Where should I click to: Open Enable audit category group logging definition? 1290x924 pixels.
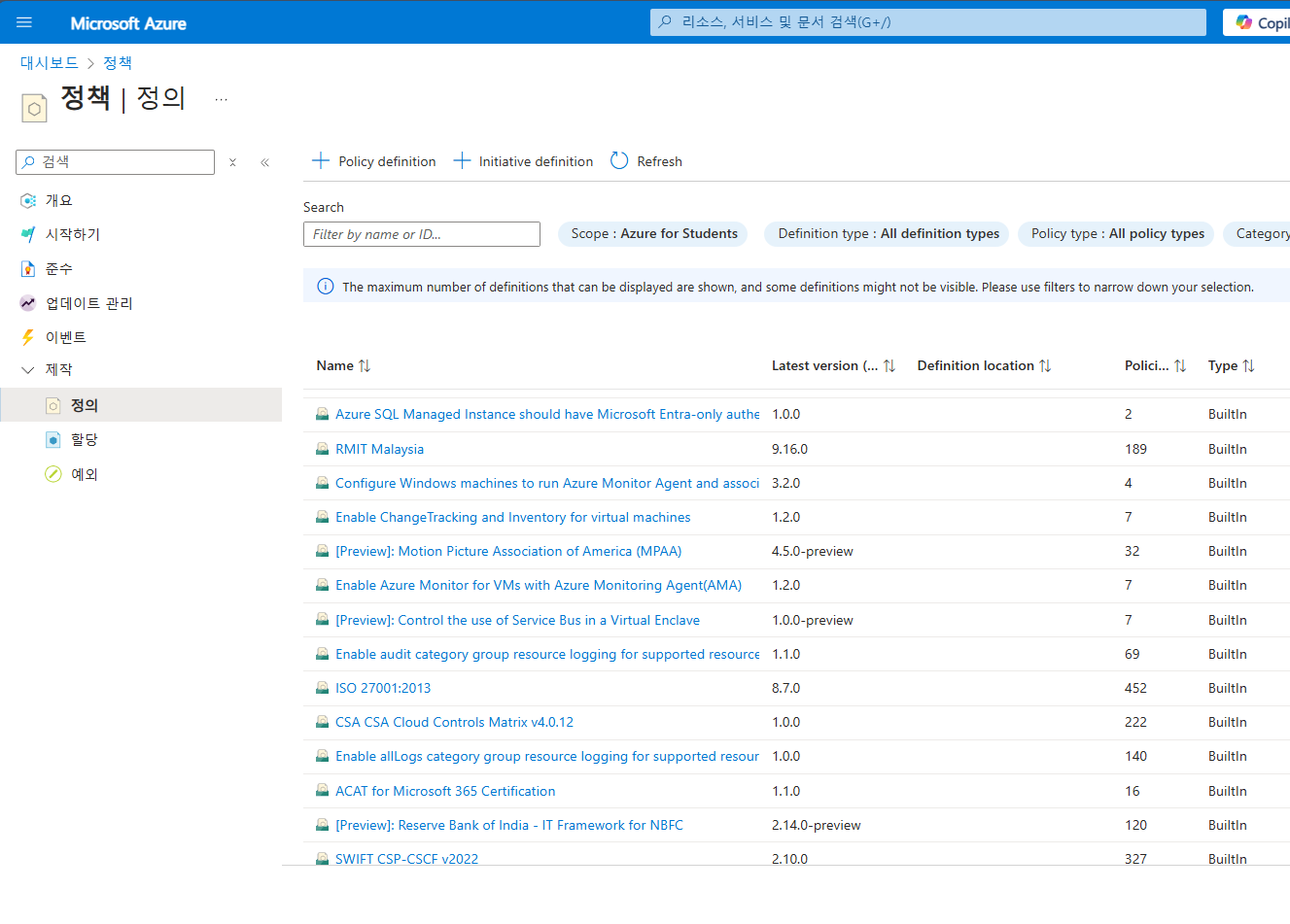(547, 654)
